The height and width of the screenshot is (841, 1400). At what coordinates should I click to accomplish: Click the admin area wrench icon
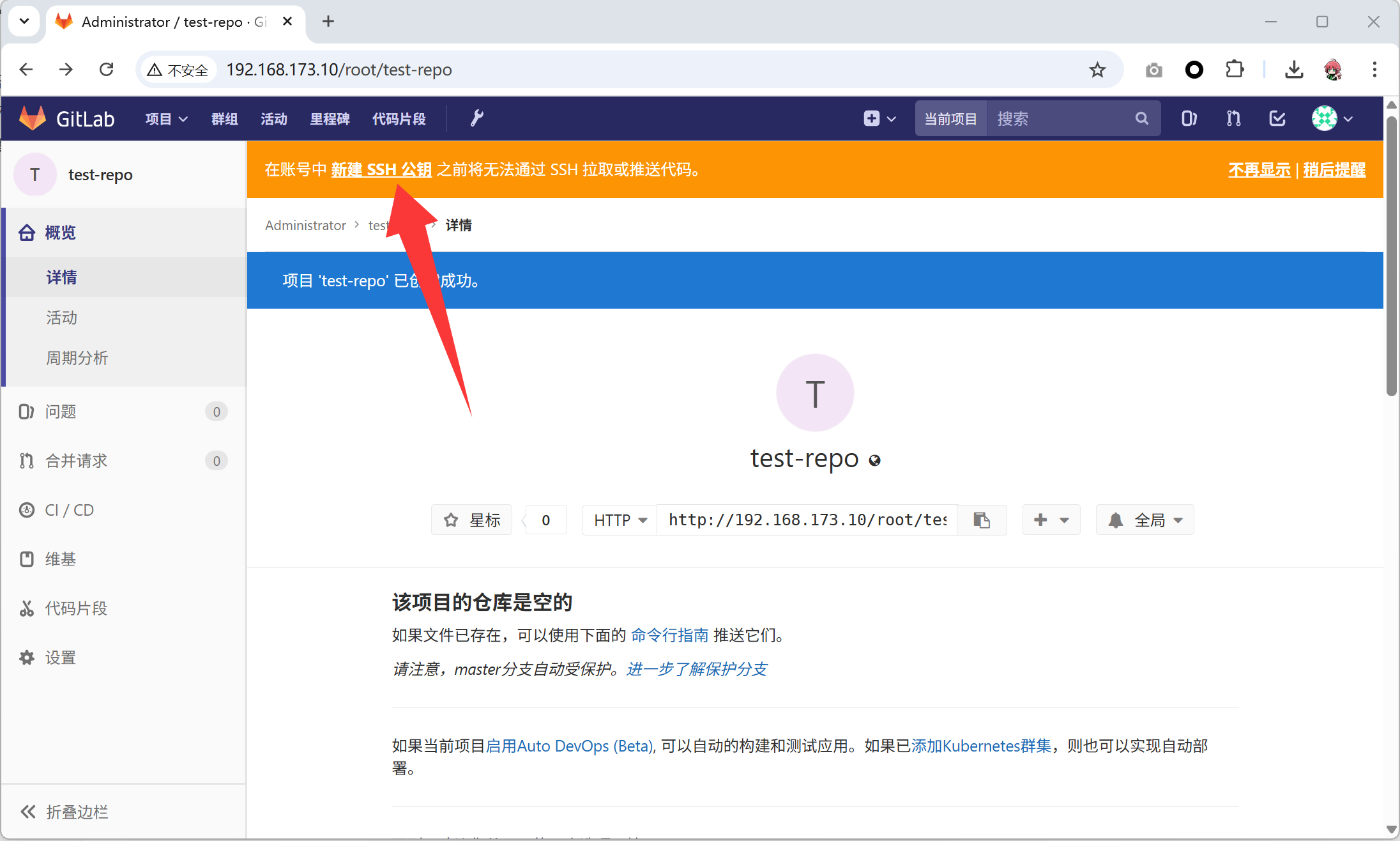(x=476, y=118)
